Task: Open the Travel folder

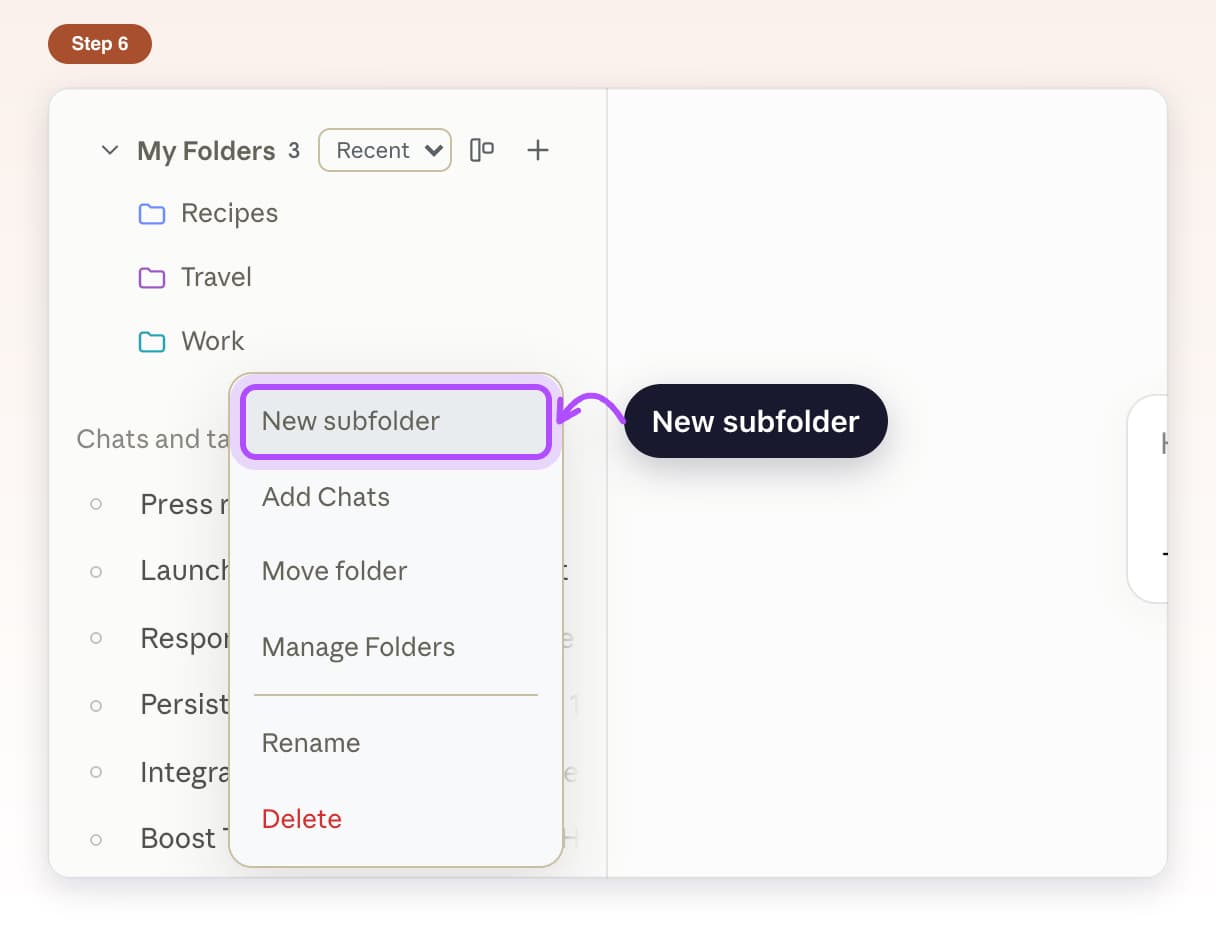Action: click(216, 277)
